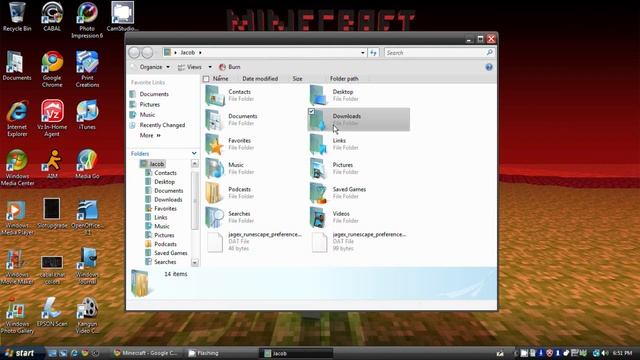Click folder tree scrollbar down arrow

195,262
